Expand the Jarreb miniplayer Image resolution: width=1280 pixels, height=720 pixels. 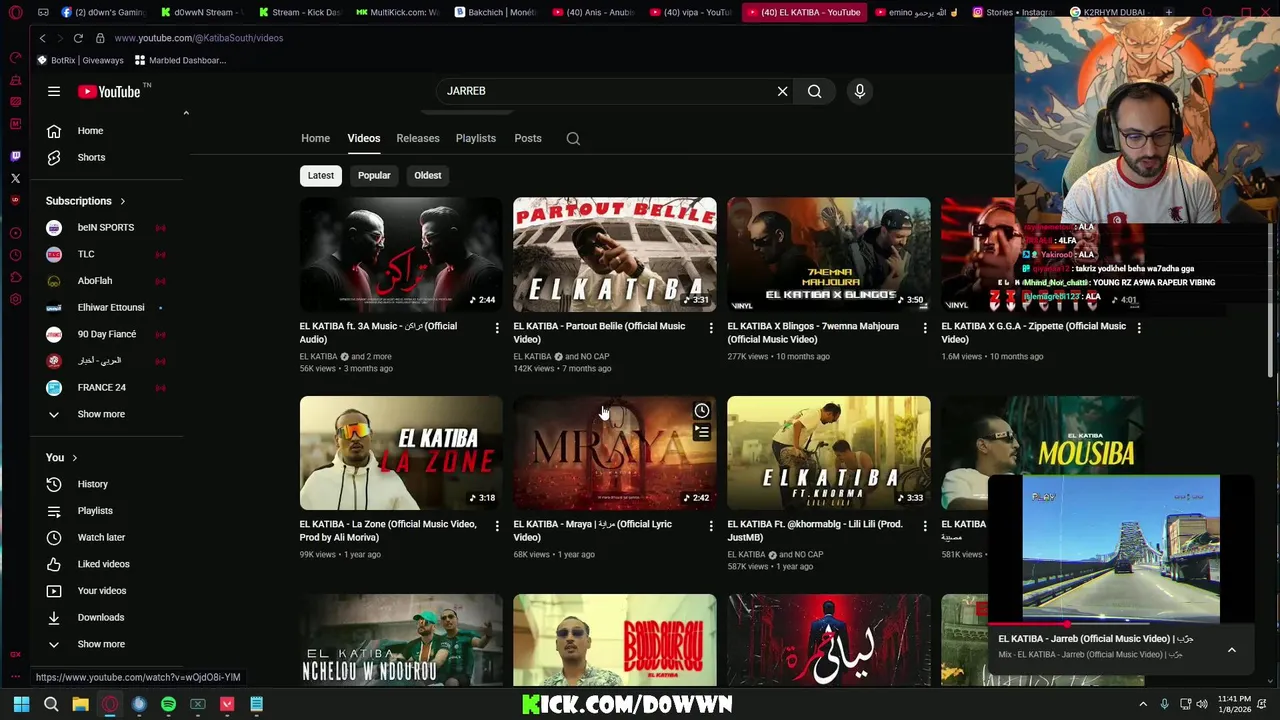pyautogui.click(x=1232, y=650)
